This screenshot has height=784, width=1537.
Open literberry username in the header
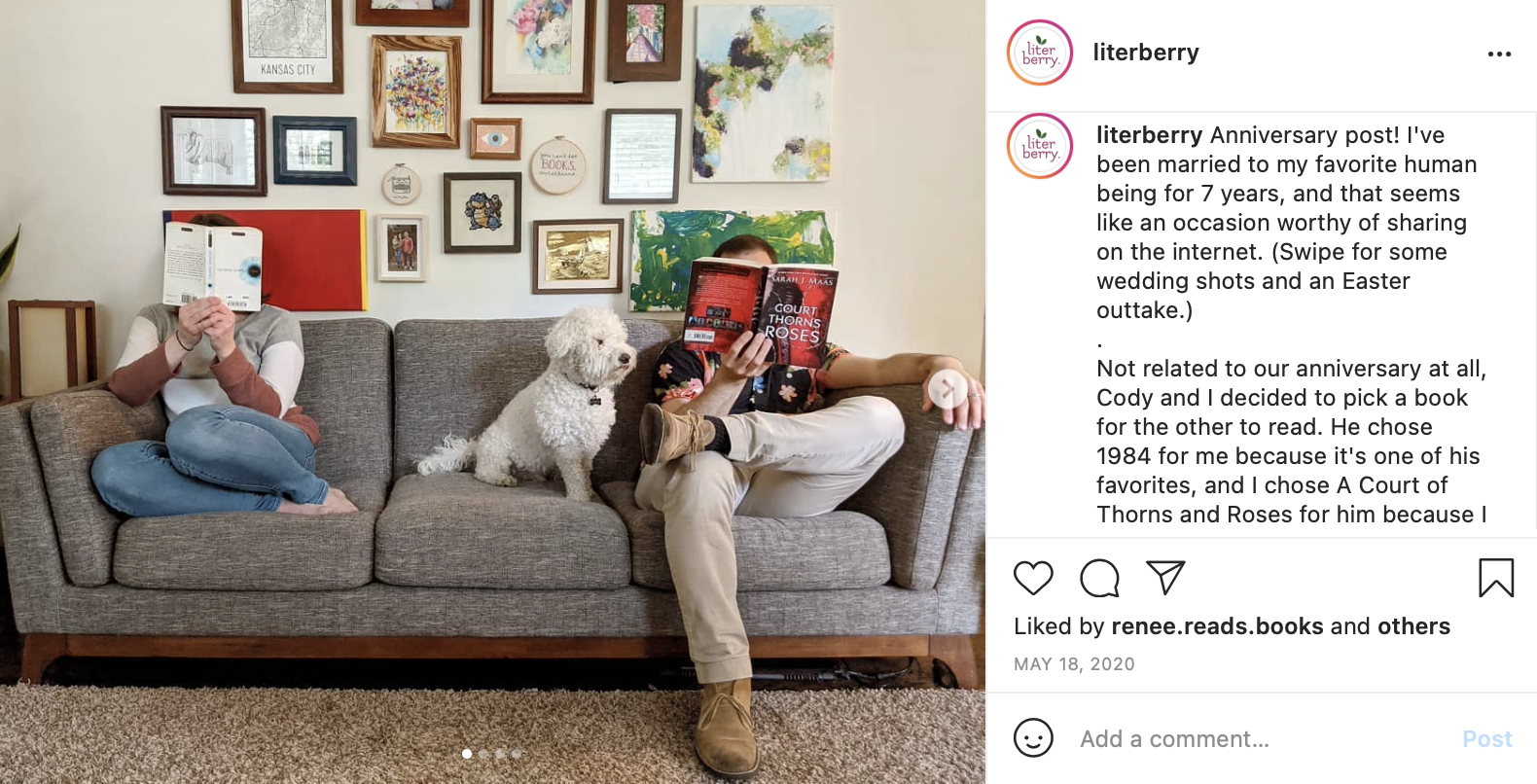[1146, 53]
